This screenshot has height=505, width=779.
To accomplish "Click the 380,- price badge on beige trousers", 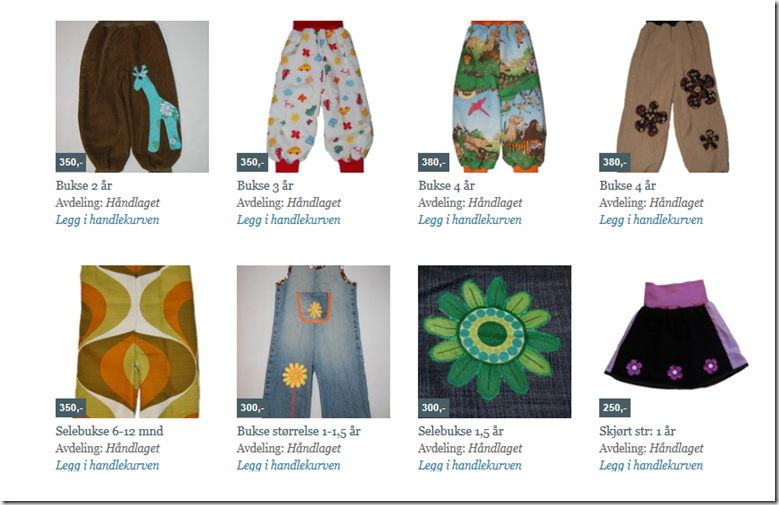I will pyautogui.click(x=615, y=162).
